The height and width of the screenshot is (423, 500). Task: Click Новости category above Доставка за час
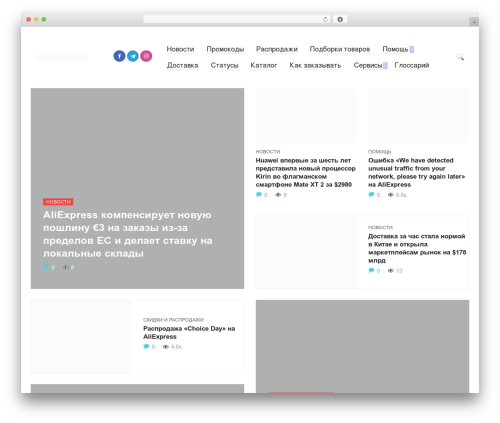click(380, 227)
